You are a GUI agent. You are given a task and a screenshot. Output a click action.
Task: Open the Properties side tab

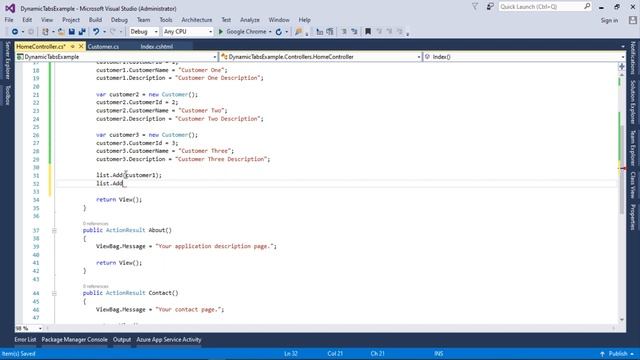coord(633,217)
